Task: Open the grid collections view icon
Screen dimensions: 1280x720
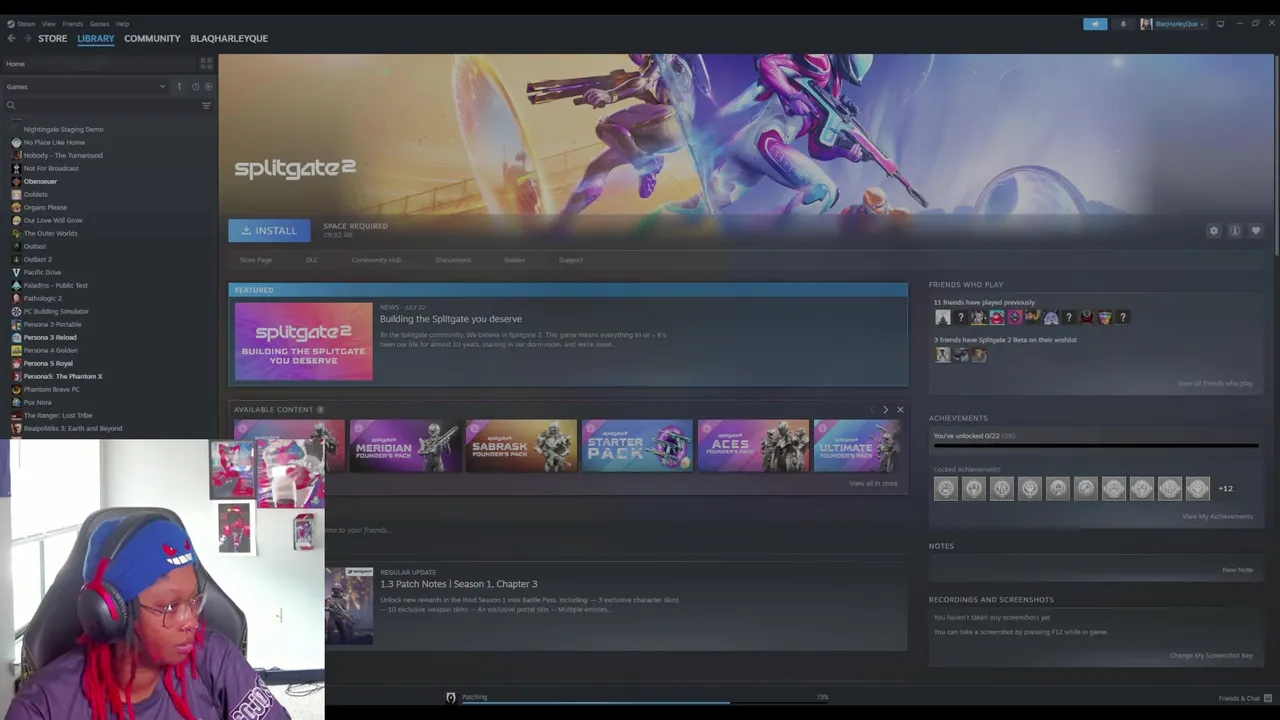Action: click(x=206, y=64)
